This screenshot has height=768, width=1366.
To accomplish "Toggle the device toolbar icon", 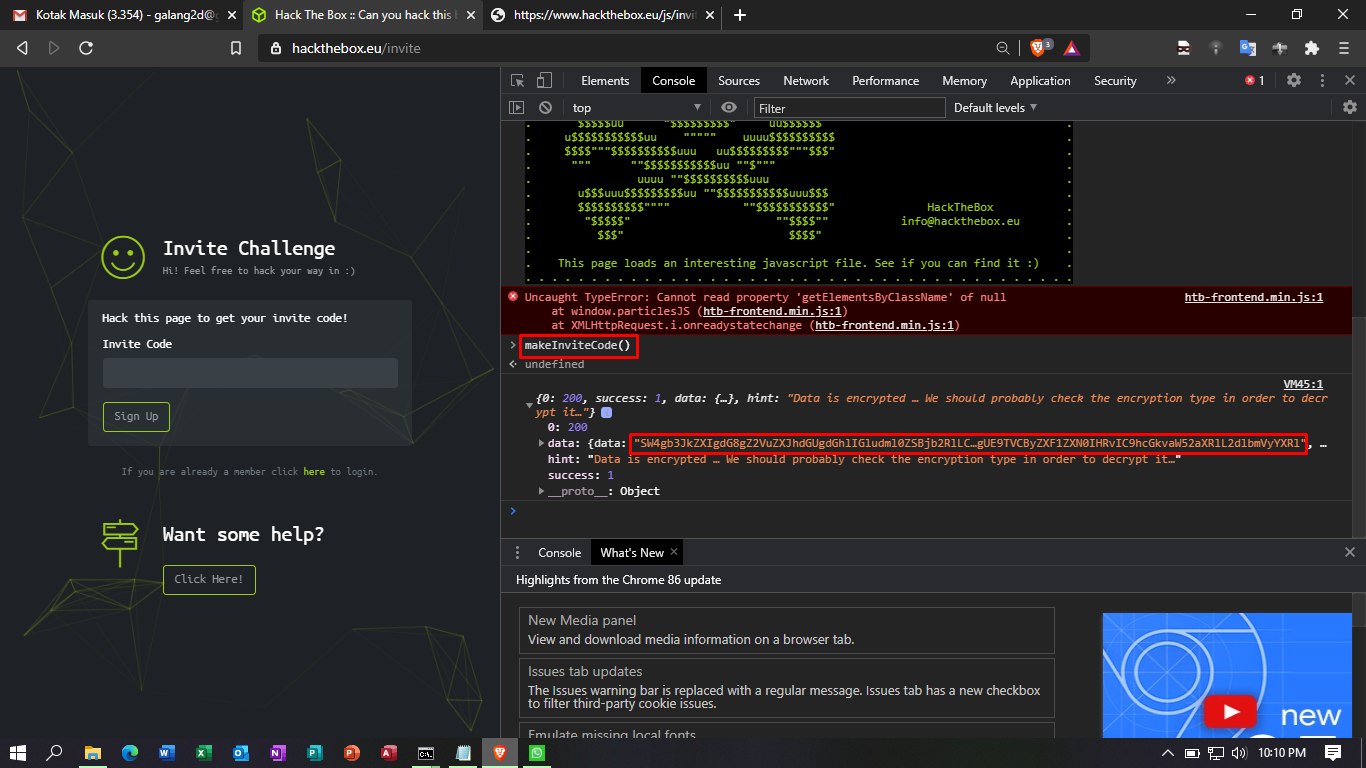I will (x=544, y=81).
